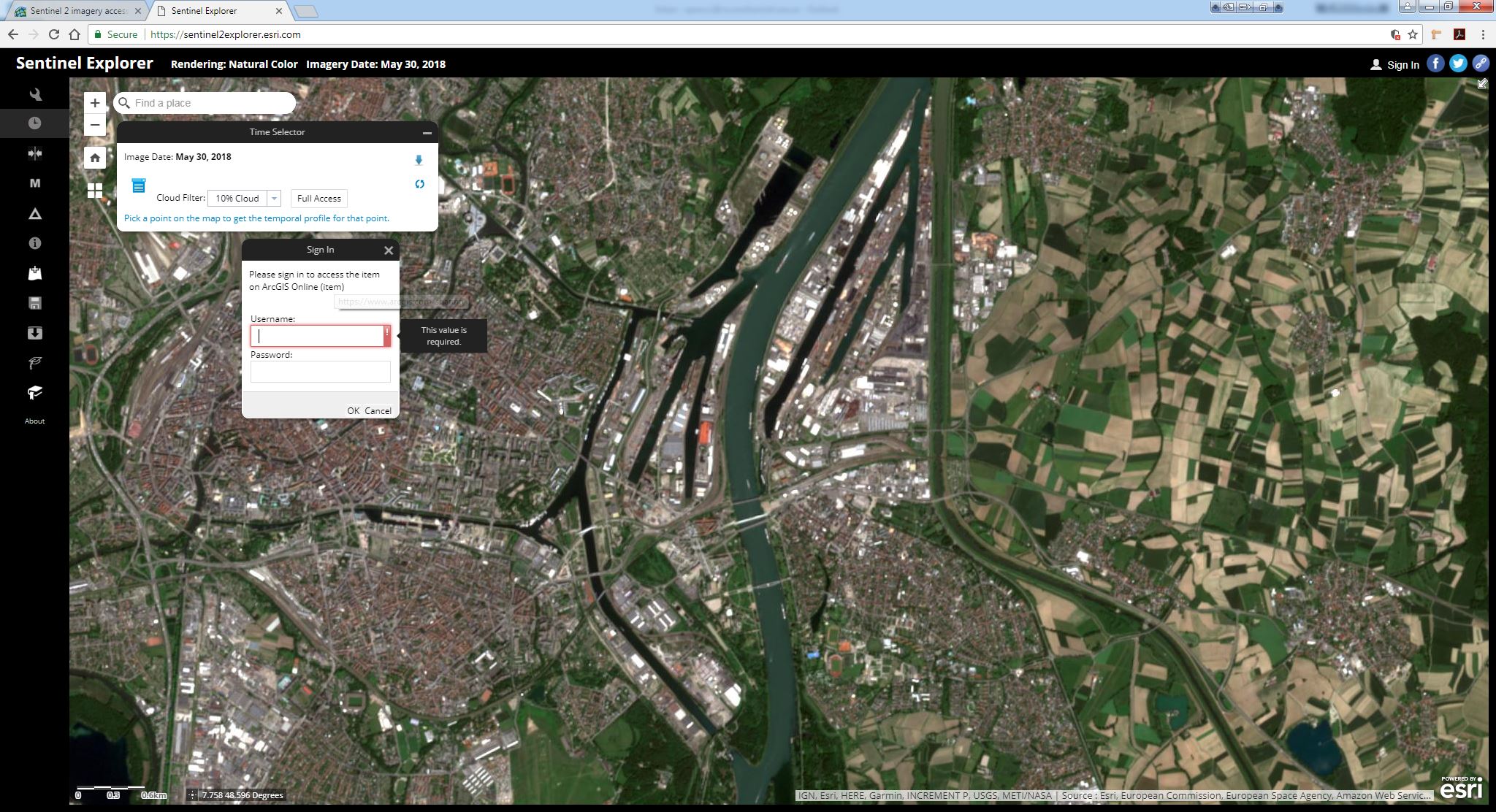The height and width of the screenshot is (812, 1496).
Task: Click the M mask tool icon
Action: pos(34,183)
